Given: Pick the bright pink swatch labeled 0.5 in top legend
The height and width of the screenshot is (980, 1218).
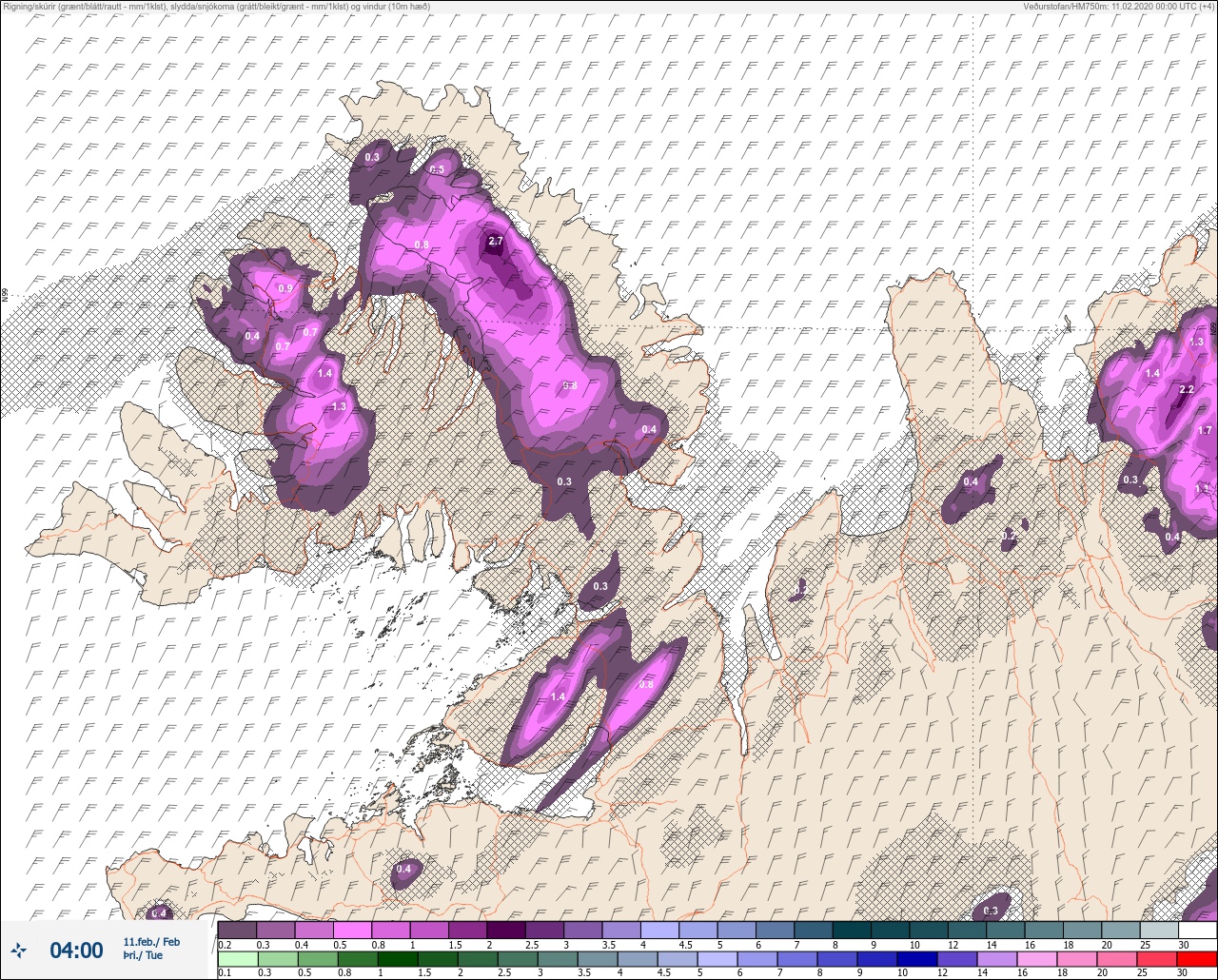Looking at the screenshot, I should tap(352, 930).
